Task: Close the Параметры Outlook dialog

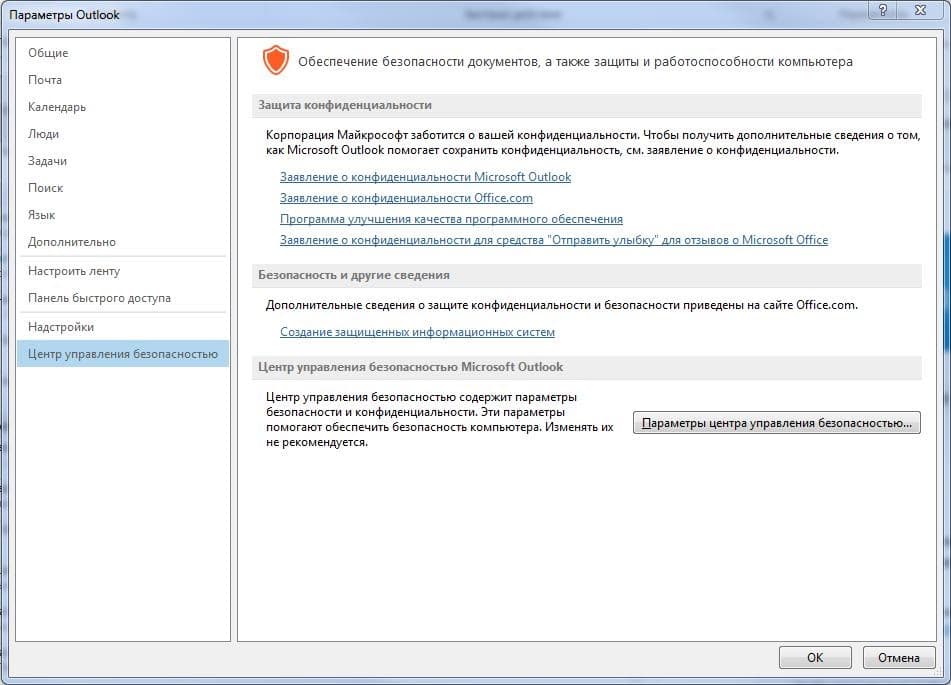Action: (920, 10)
